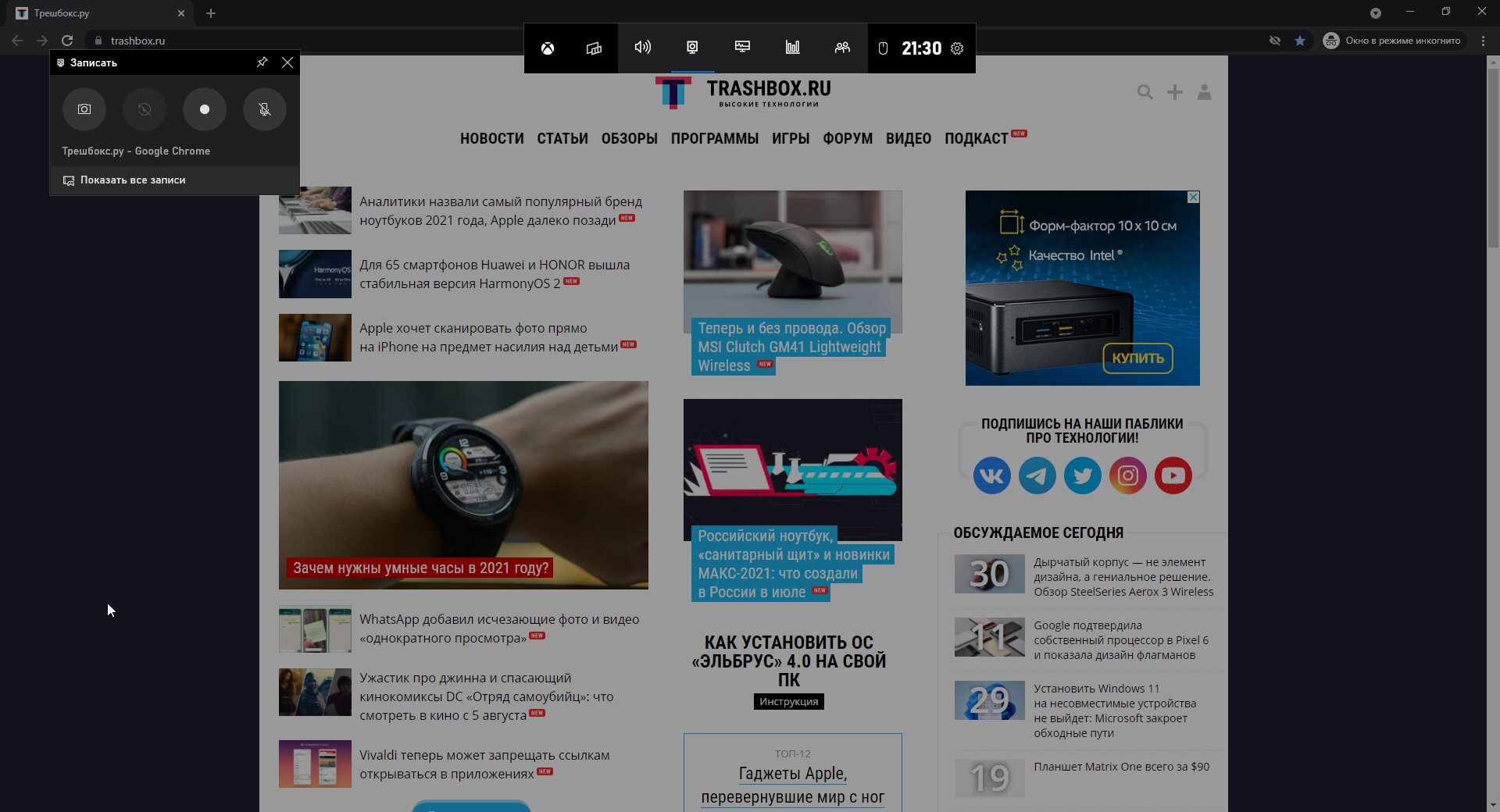Open the НОВОСТИ menu item
Image resolution: width=1500 pixels, height=812 pixels.
tap(492, 138)
